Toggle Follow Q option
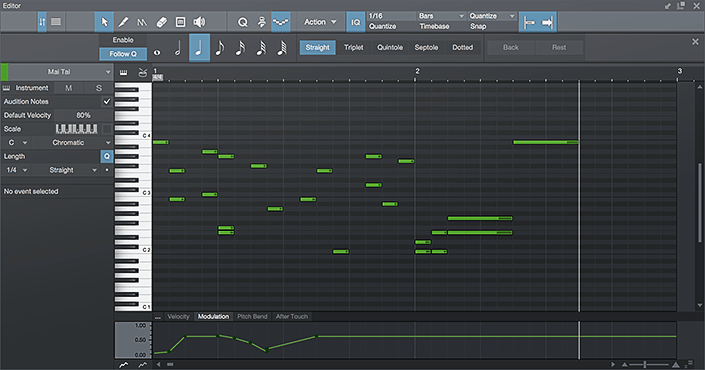 [123, 54]
